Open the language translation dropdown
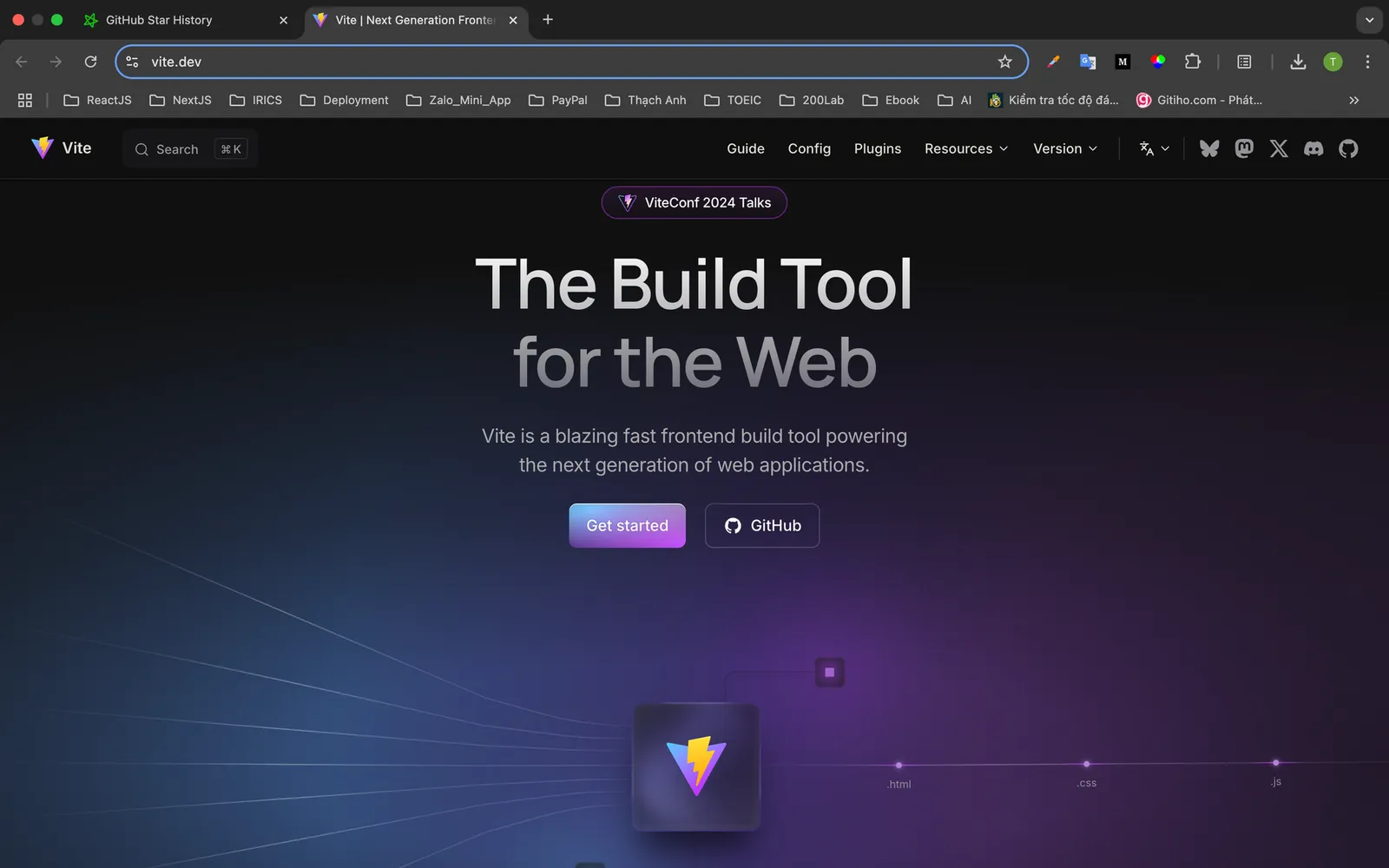 (1154, 148)
